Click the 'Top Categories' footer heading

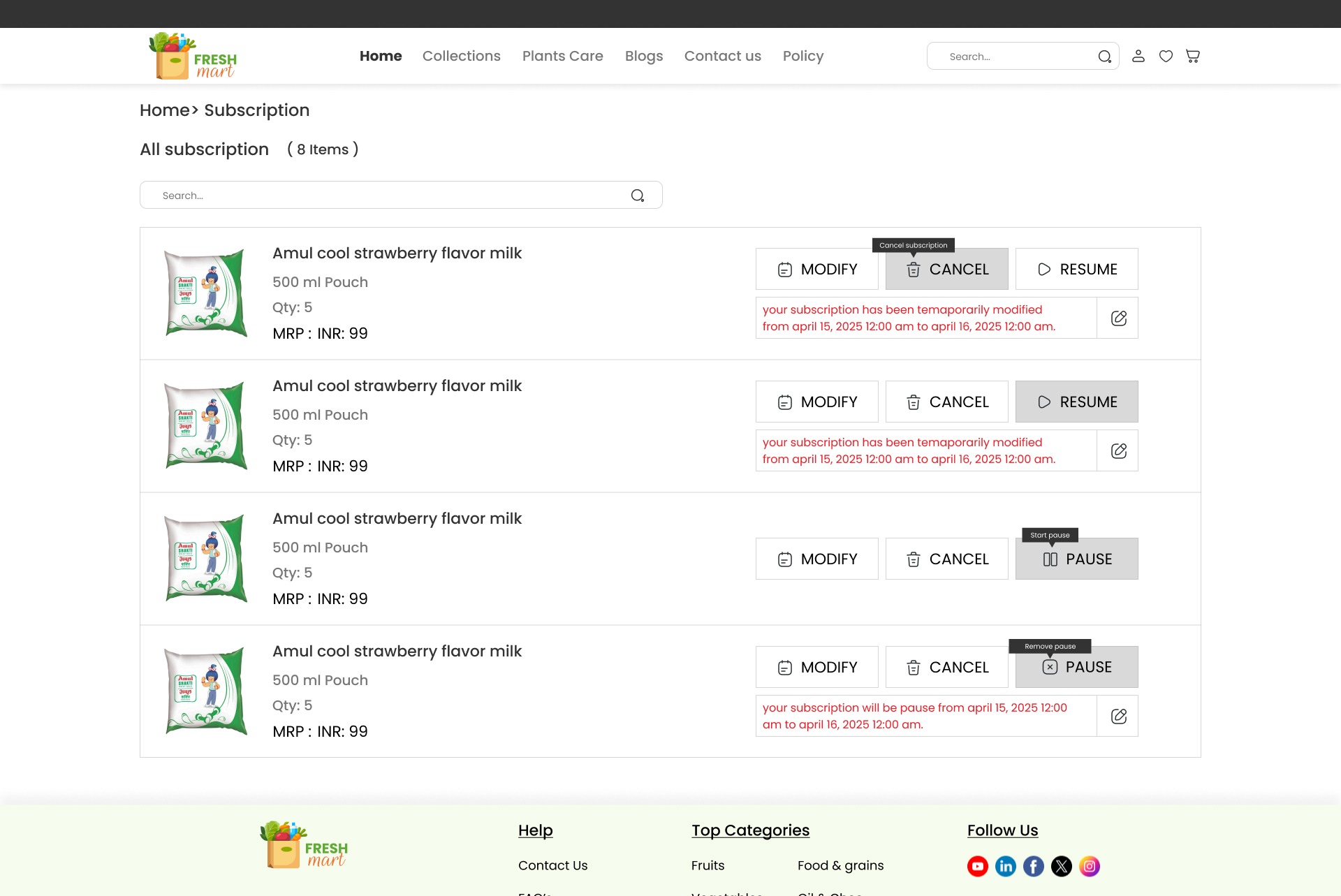tap(750, 830)
